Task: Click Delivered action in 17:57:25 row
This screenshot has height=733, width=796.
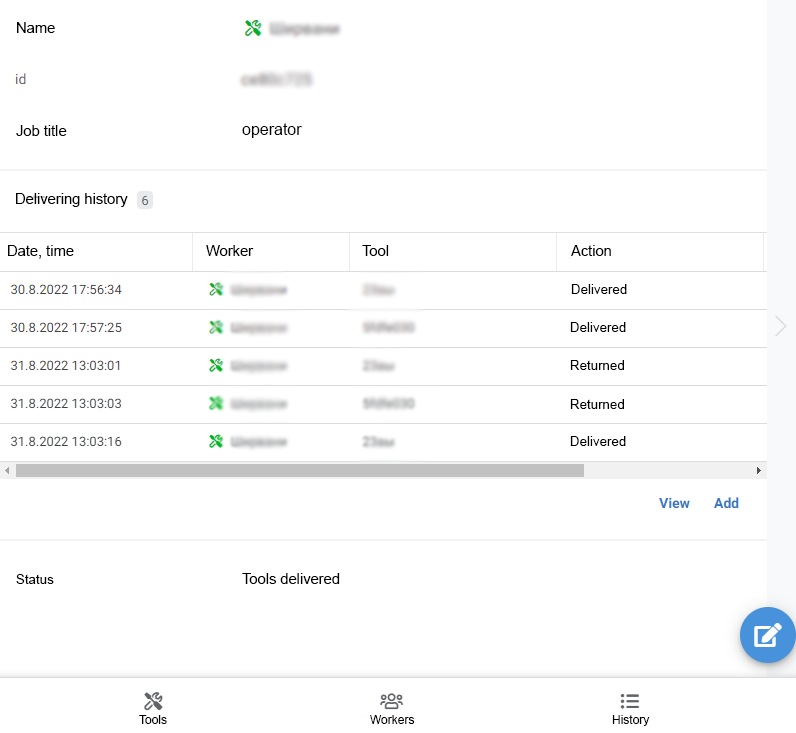Action: coord(598,327)
